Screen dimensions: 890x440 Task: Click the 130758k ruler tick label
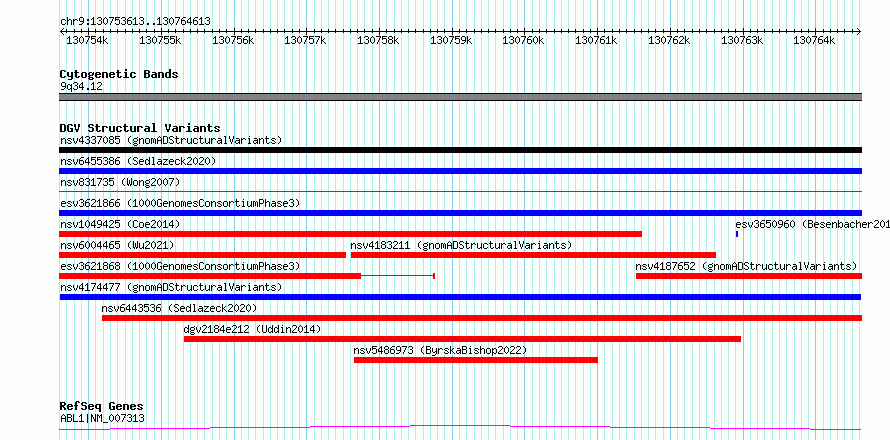[379, 40]
